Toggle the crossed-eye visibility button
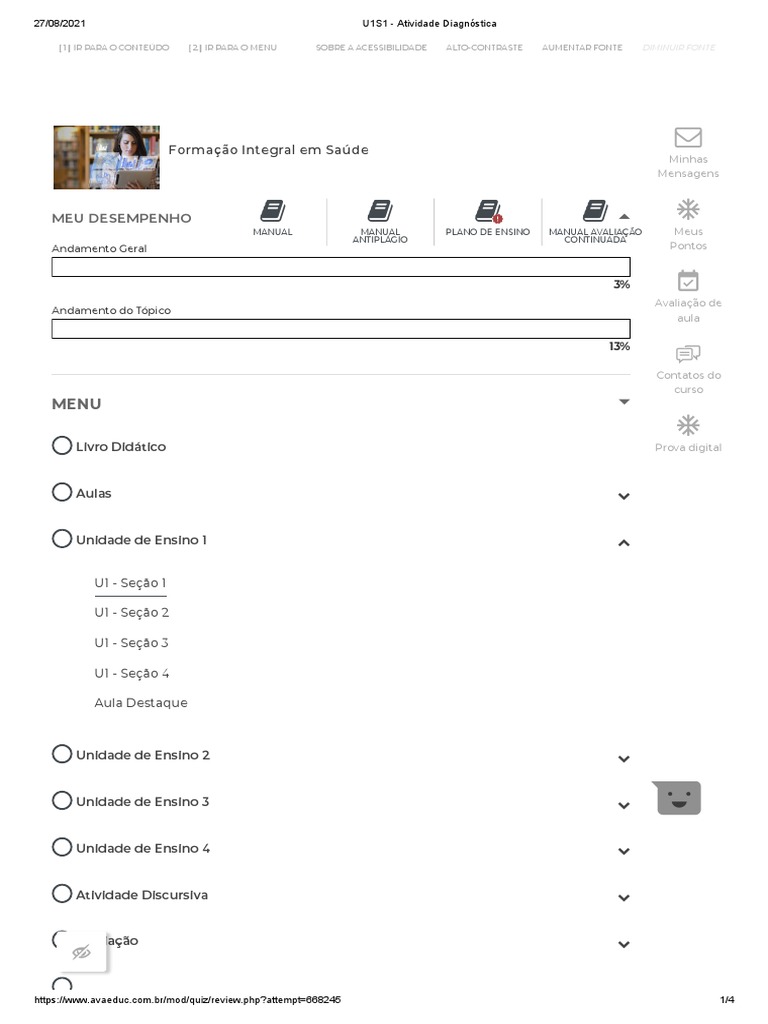Viewport: 768px width, 1024px height. [81, 952]
